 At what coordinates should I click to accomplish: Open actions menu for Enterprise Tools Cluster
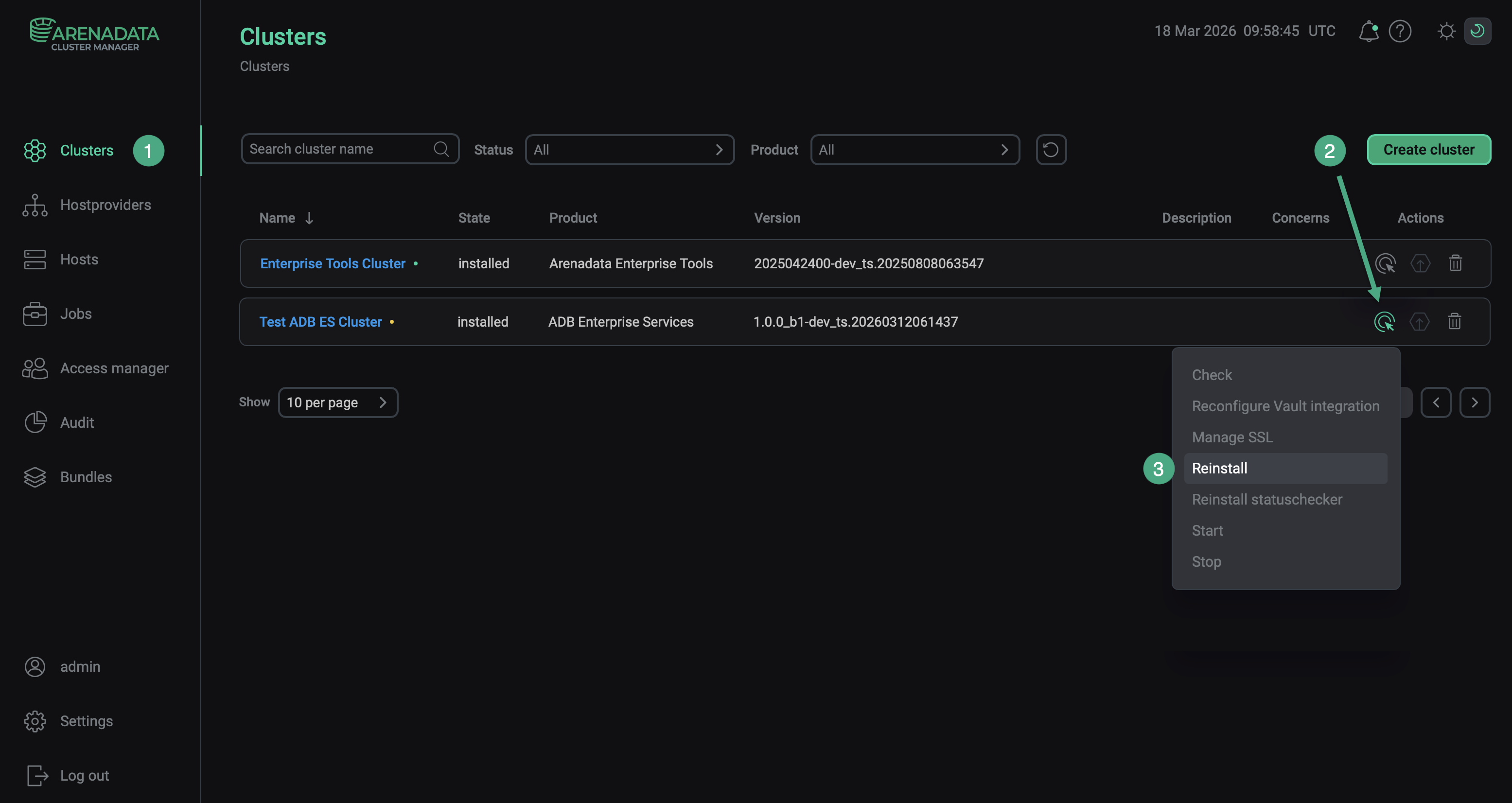[1385, 263]
